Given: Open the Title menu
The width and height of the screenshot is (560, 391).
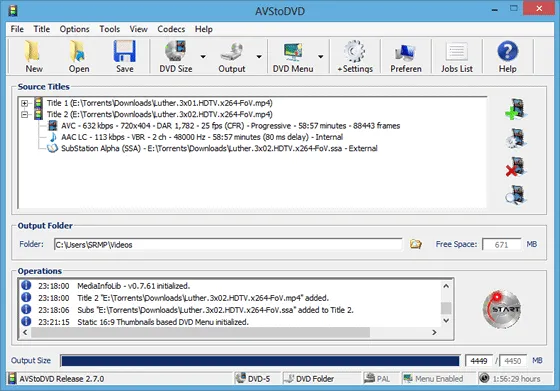Looking at the screenshot, I should coord(41,29).
